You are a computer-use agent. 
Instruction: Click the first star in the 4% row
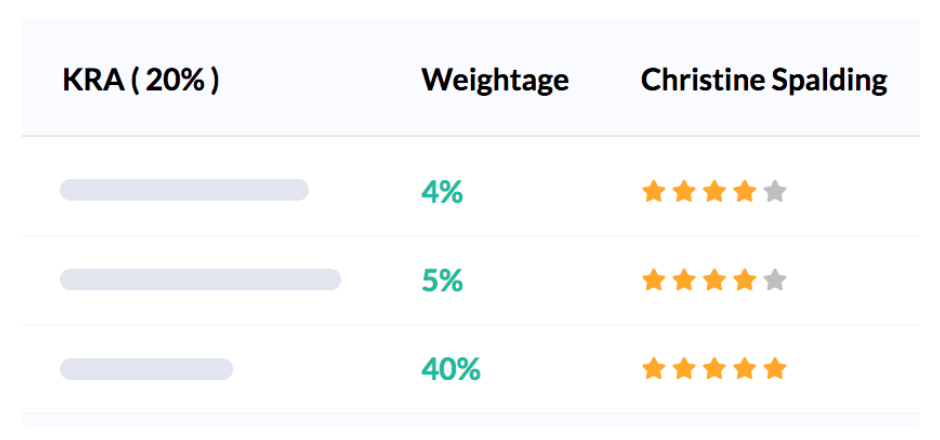654,191
